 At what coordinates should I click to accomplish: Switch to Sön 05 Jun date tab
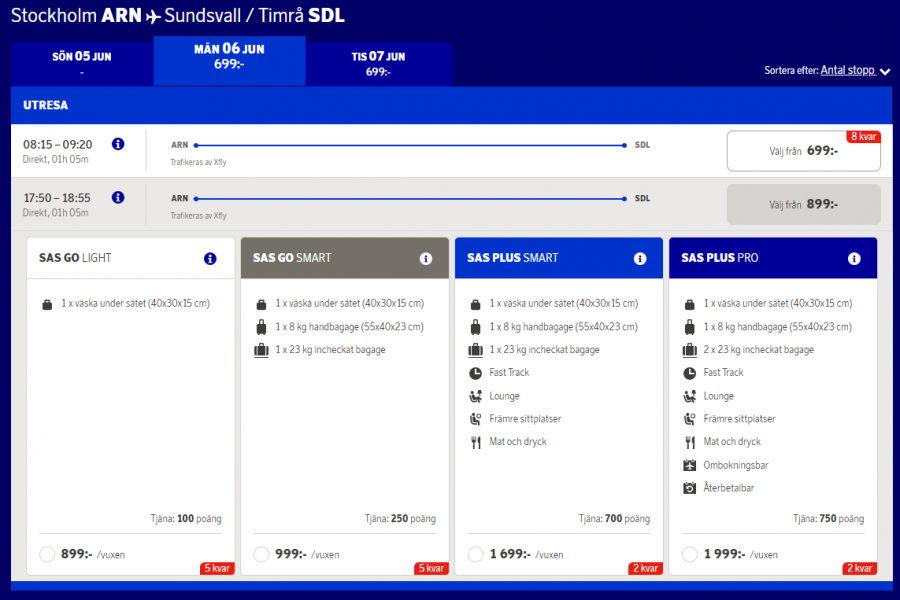(82, 63)
